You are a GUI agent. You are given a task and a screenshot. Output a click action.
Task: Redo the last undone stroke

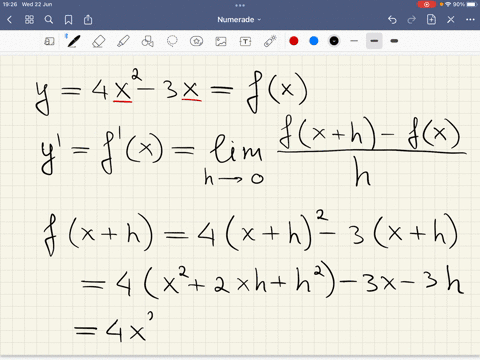[412, 20]
